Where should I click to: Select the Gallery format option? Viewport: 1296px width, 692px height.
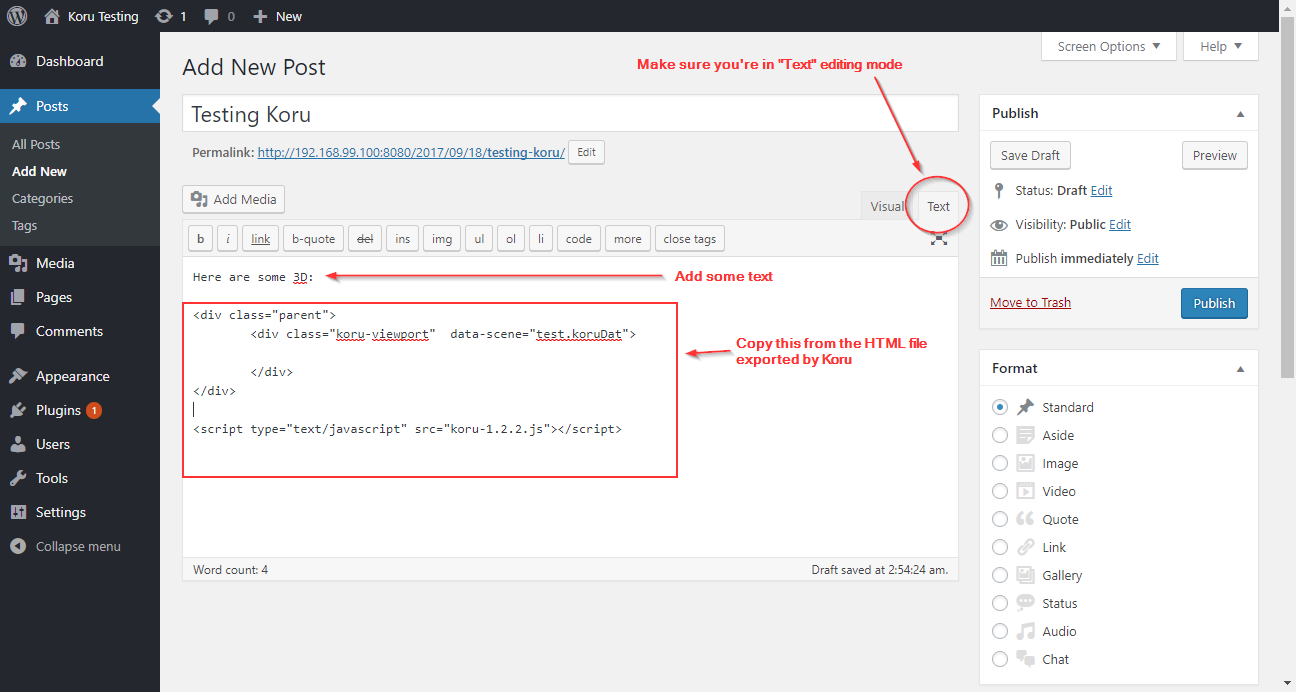coord(1000,575)
